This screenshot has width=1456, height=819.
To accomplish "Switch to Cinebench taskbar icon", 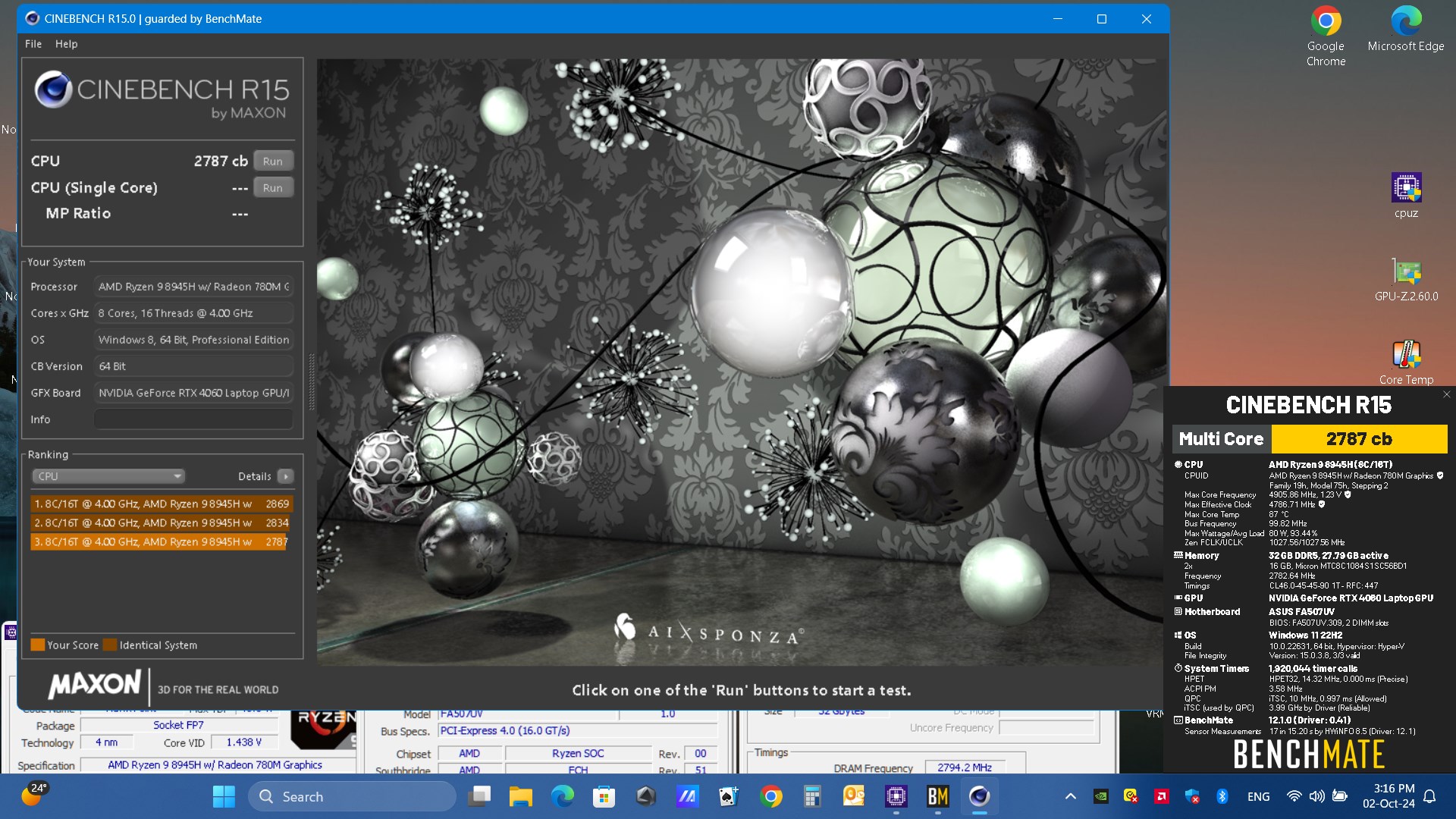I will 979,796.
